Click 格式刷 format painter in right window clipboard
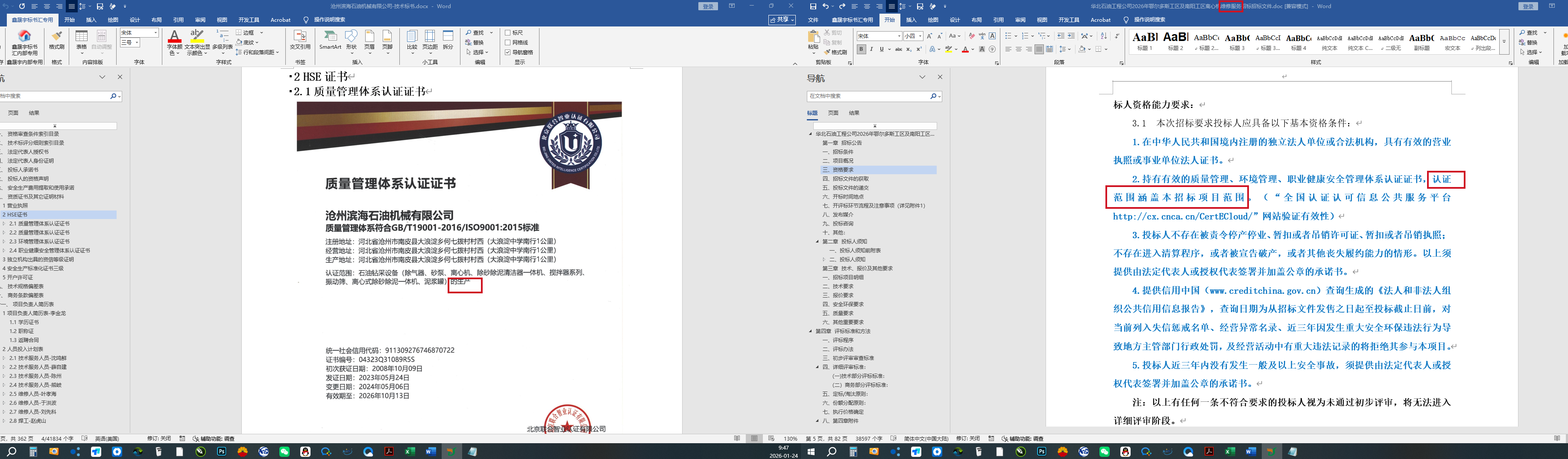The width and height of the screenshot is (1568, 459). 835,53
